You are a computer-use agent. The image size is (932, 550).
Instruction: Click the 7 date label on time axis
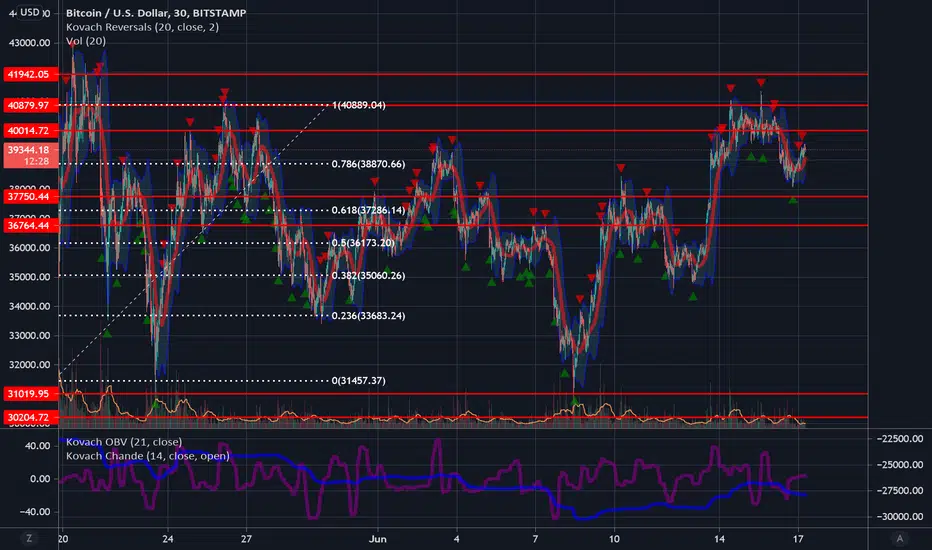(x=535, y=539)
